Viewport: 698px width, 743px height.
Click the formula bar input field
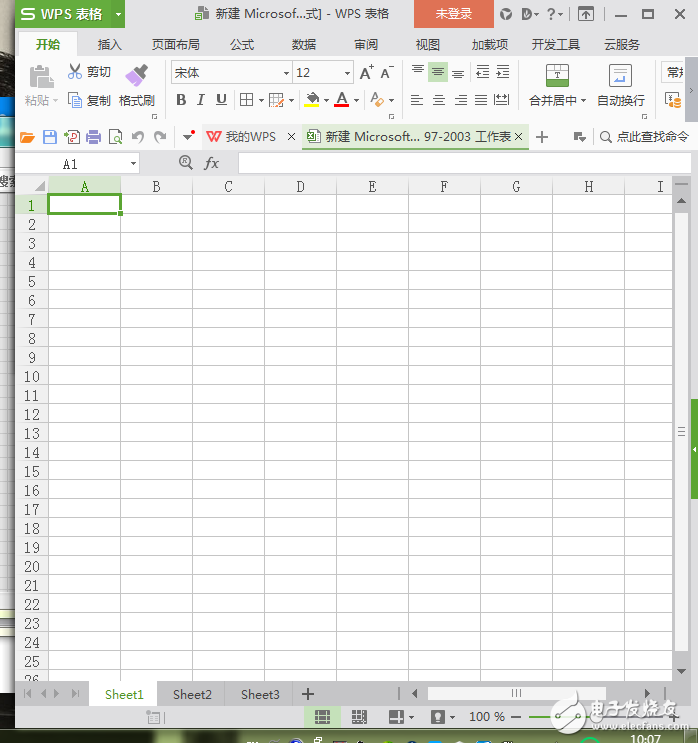(x=464, y=163)
